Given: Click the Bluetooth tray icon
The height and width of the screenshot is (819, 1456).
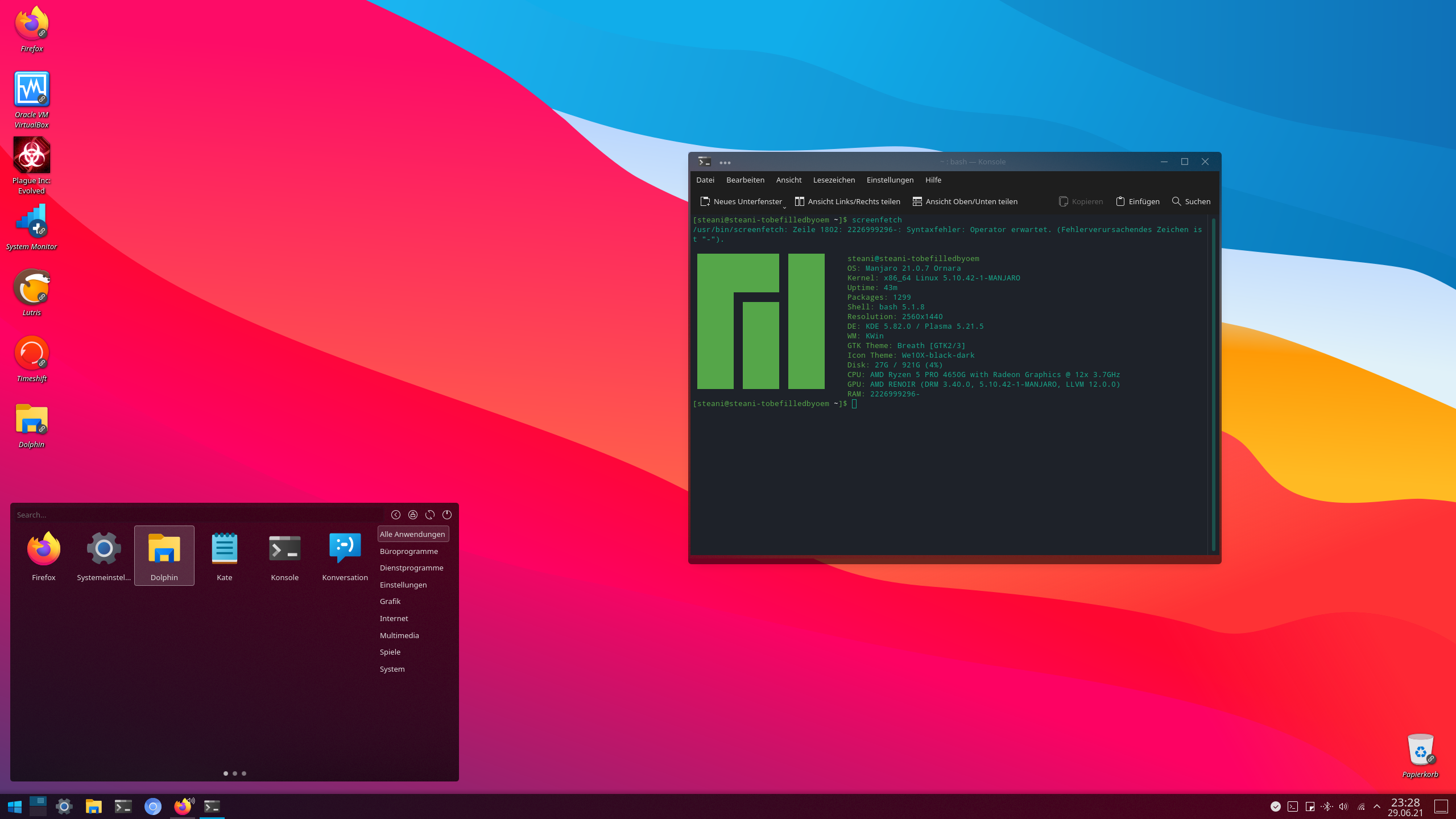Looking at the screenshot, I should click(x=1327, y=806).
